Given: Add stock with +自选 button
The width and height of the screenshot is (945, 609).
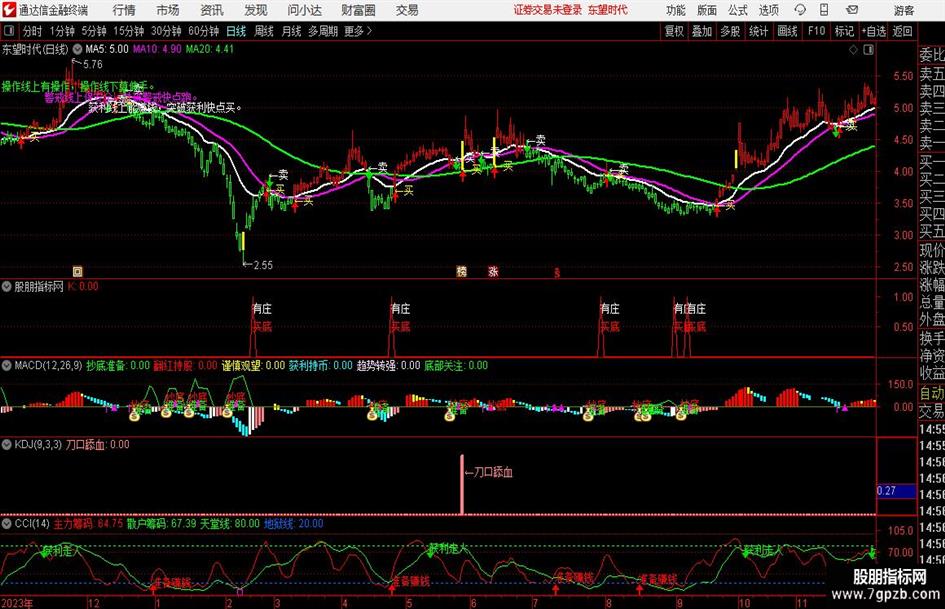Looking at the screenshot, I should coord(873,31).
